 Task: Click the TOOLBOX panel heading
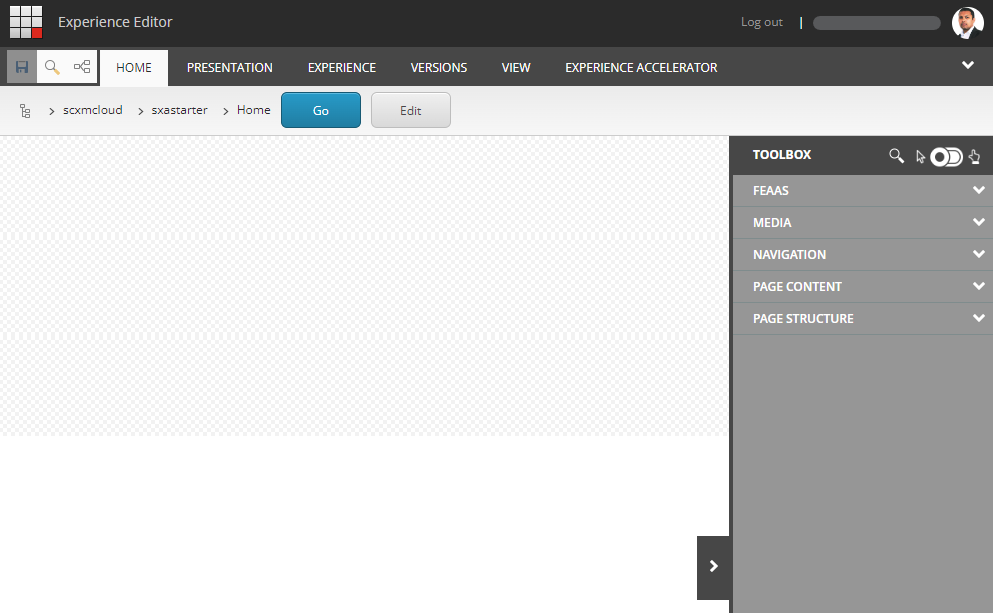(782, 155)
